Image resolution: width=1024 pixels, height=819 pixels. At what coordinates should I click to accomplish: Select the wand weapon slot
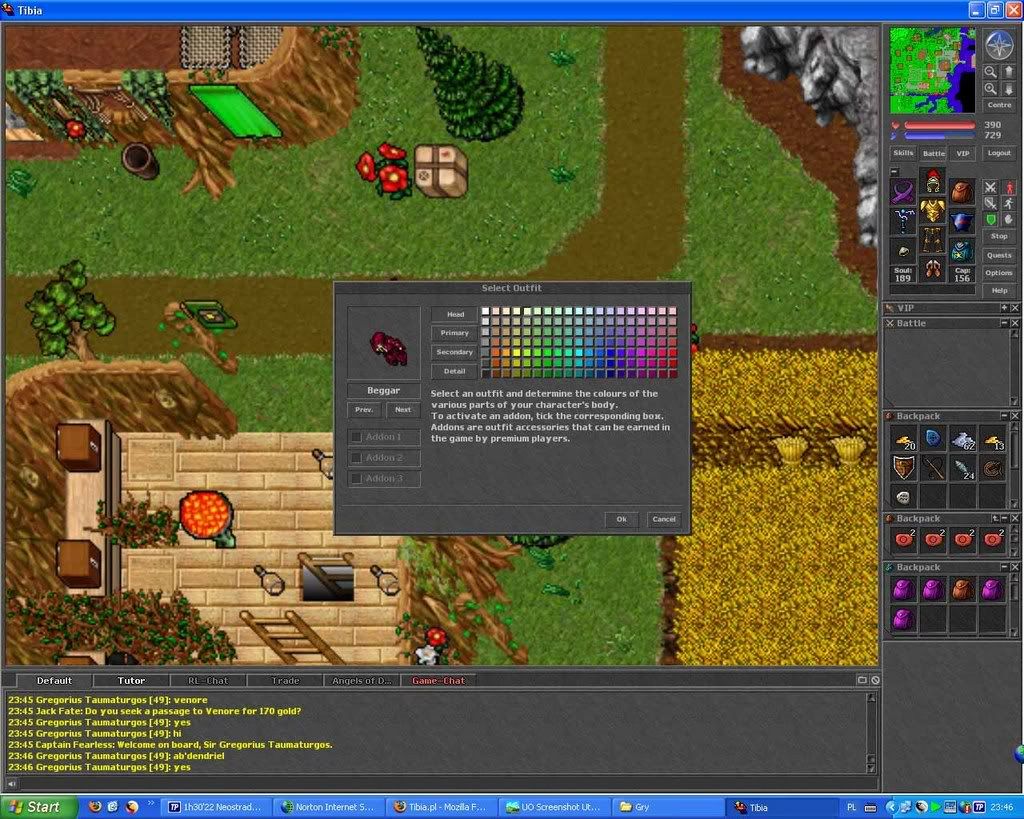point(903,222)
